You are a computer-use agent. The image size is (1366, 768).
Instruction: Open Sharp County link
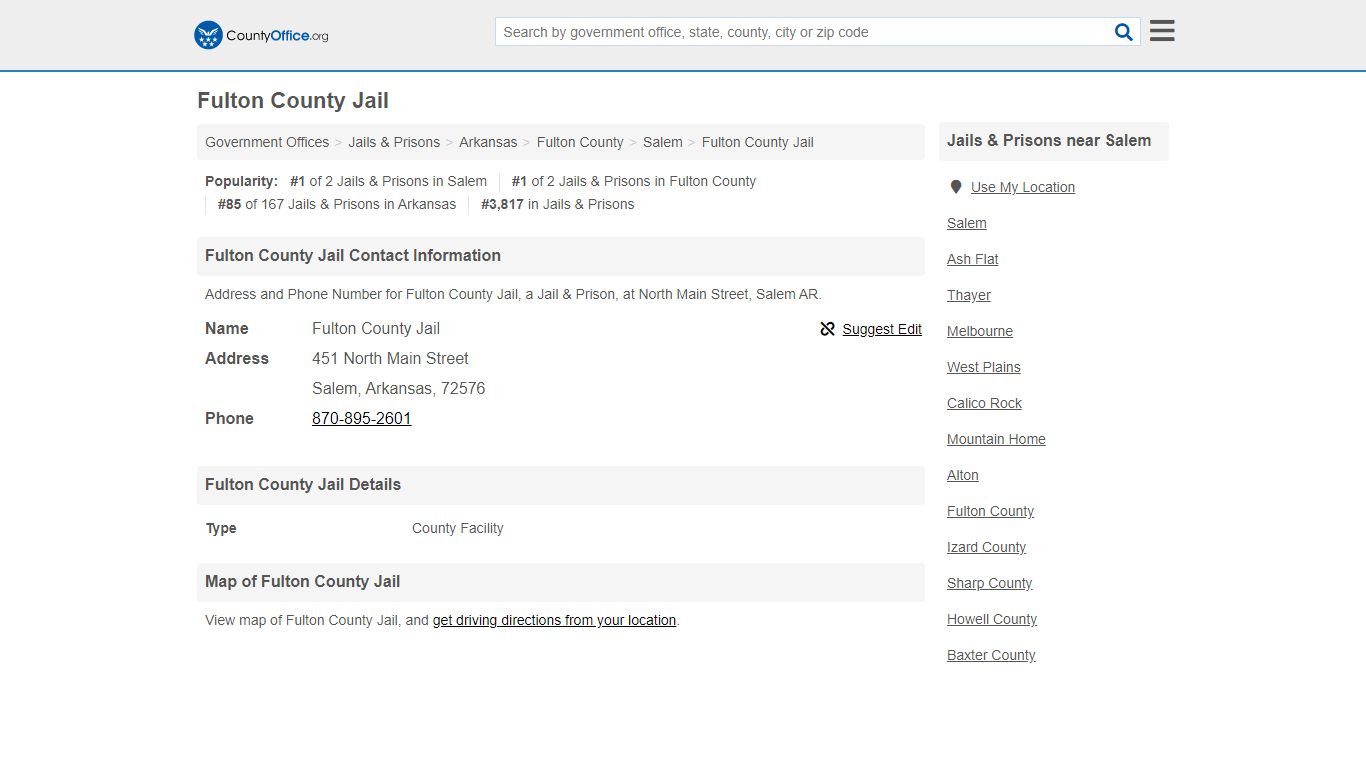click(990, 583)
